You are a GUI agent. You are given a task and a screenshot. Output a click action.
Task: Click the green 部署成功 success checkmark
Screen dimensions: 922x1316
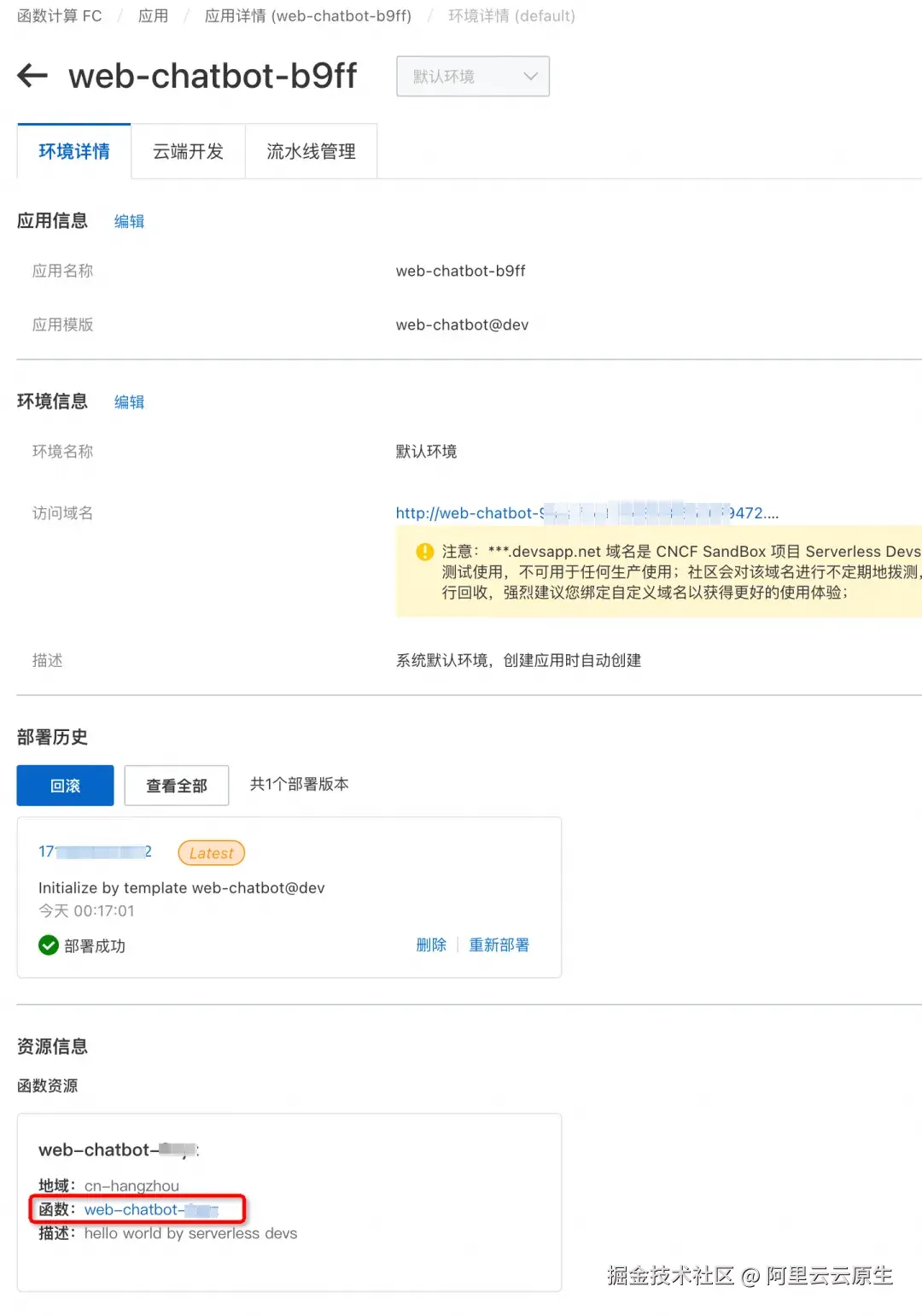(x=48, y=945)
